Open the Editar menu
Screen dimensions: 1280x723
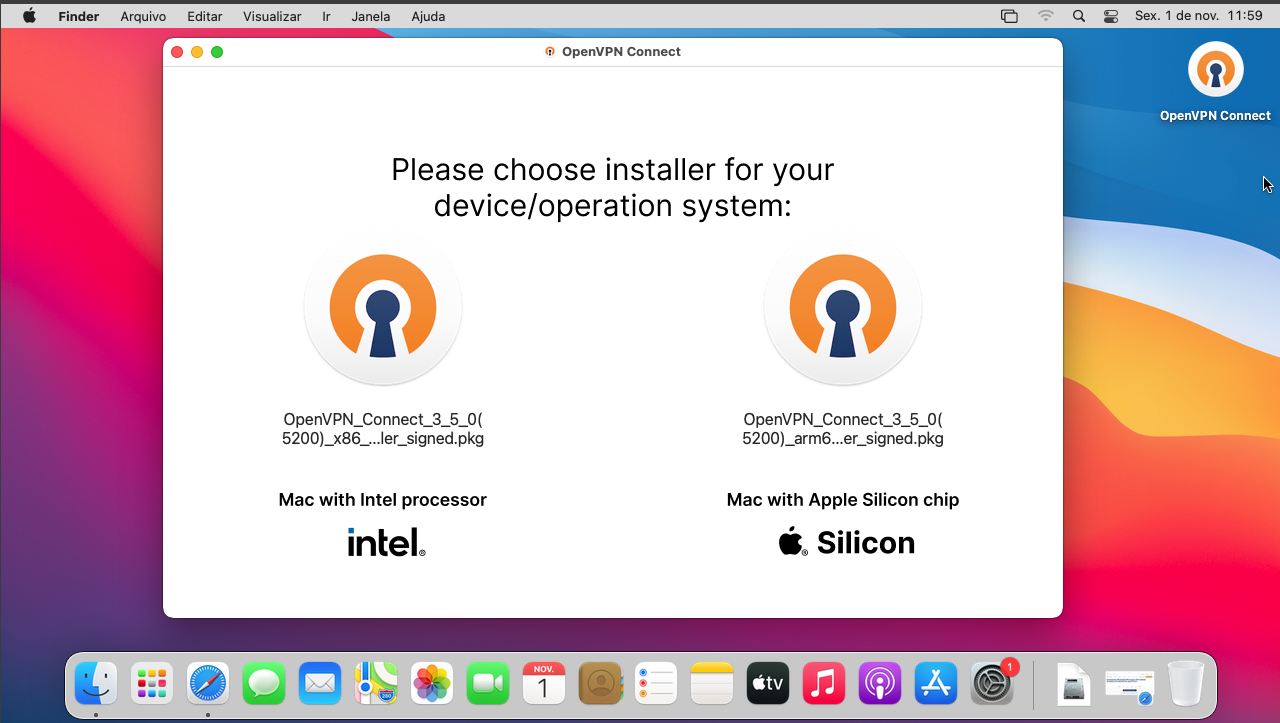pos(205,16)
